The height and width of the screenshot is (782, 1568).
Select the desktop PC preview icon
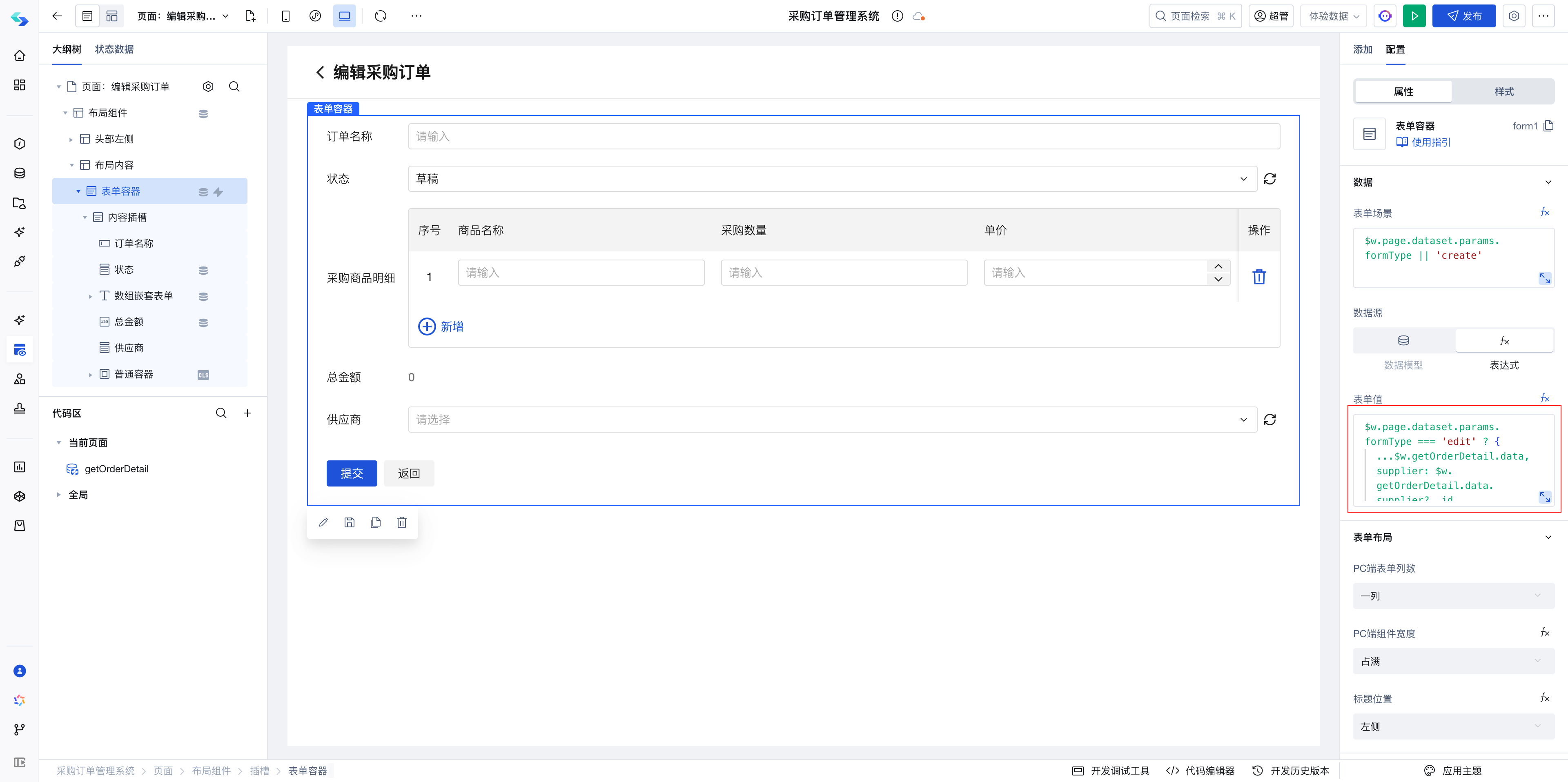(345, 16)
